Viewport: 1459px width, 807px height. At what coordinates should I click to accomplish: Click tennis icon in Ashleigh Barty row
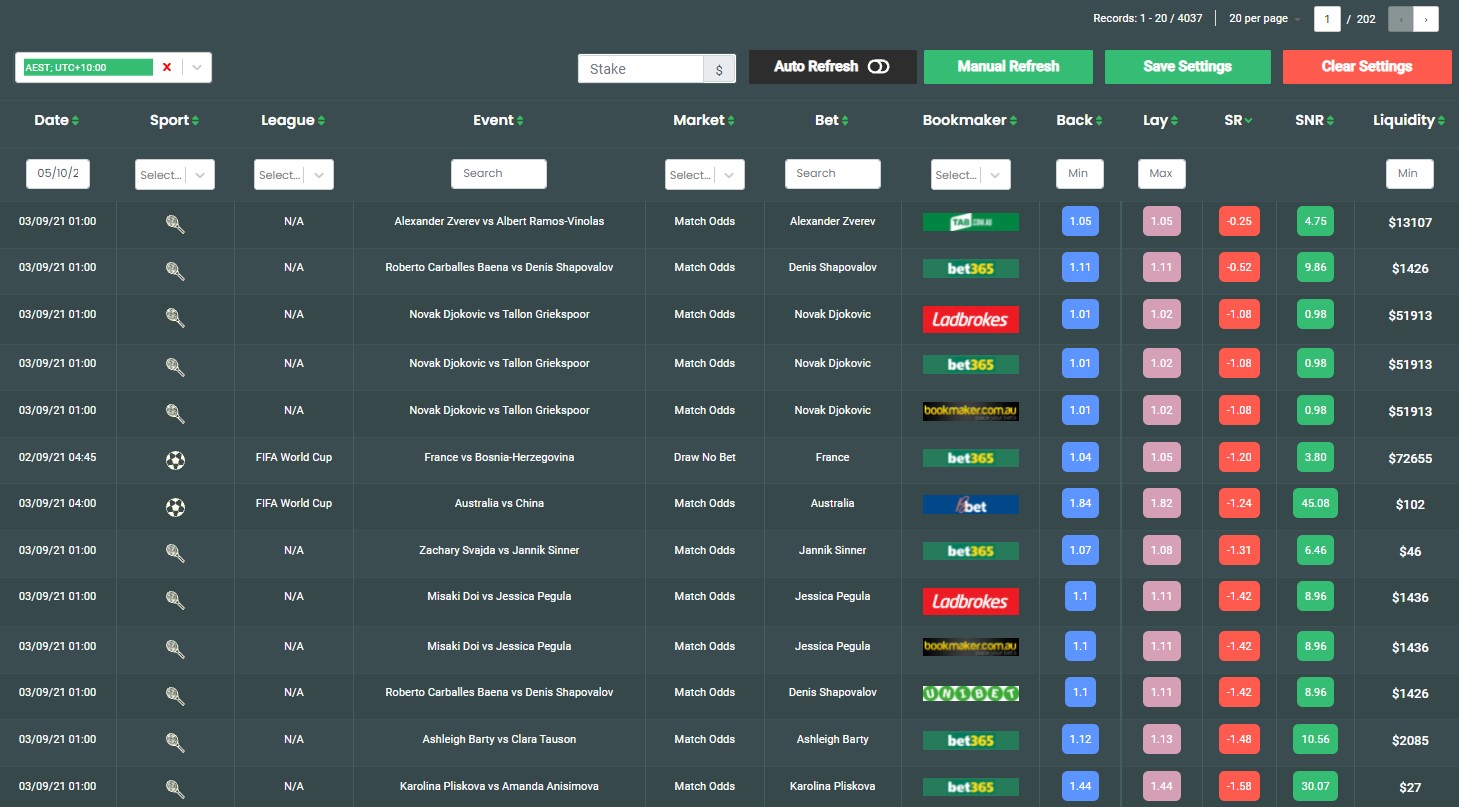[175, 742]
